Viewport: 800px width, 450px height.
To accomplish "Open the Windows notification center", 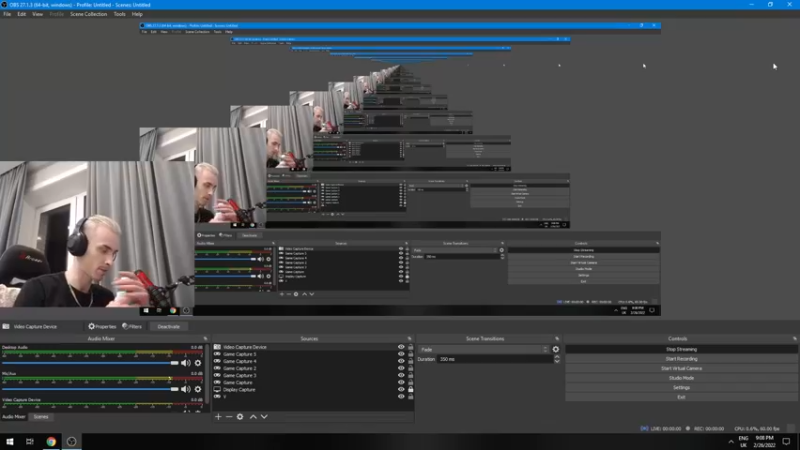I will point(786,442).
